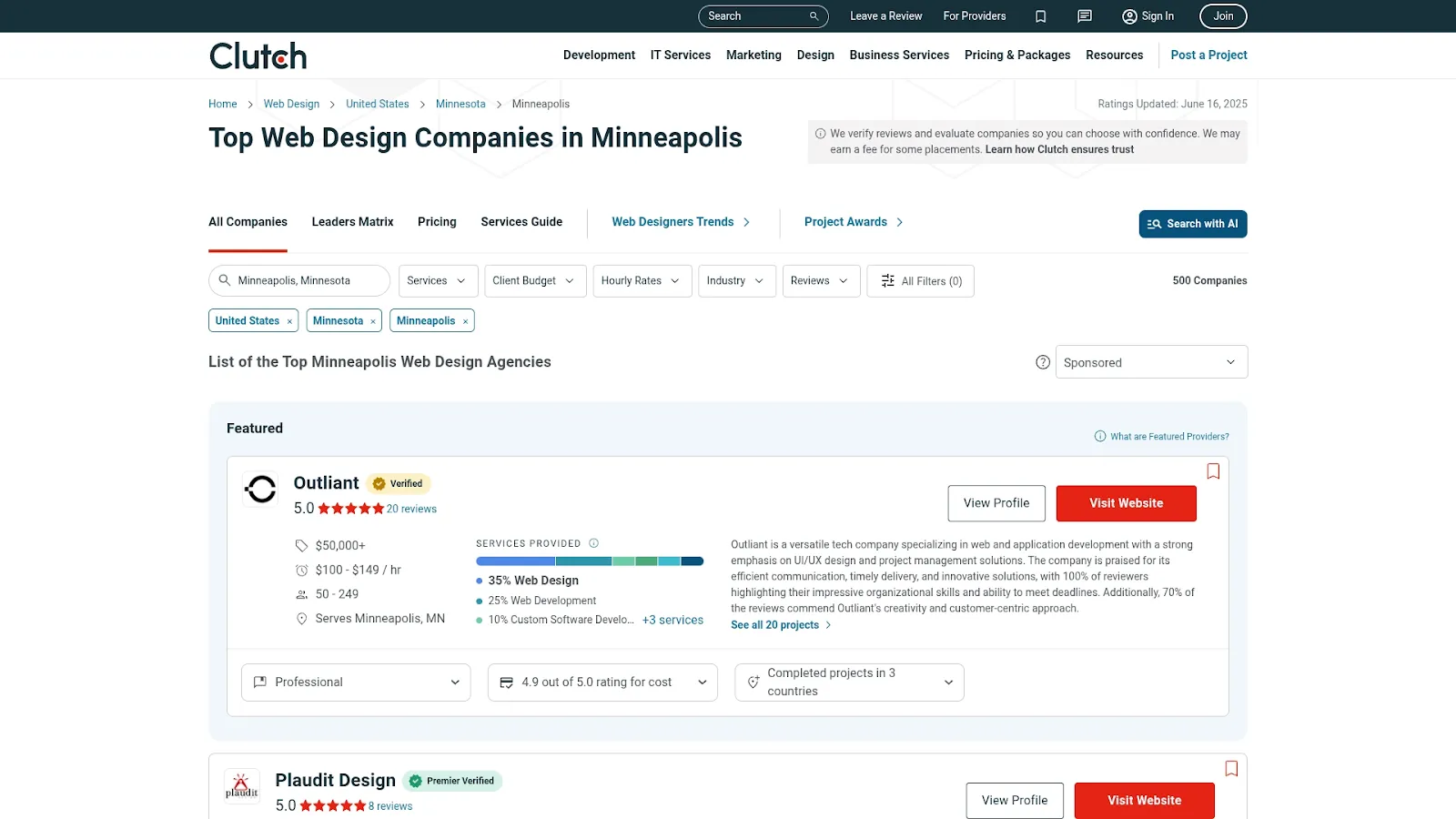The width and height of the screenshot is (1456, 819).
Task: Expand the Sponsored sorting dropdown
Action: point(1151,361)
